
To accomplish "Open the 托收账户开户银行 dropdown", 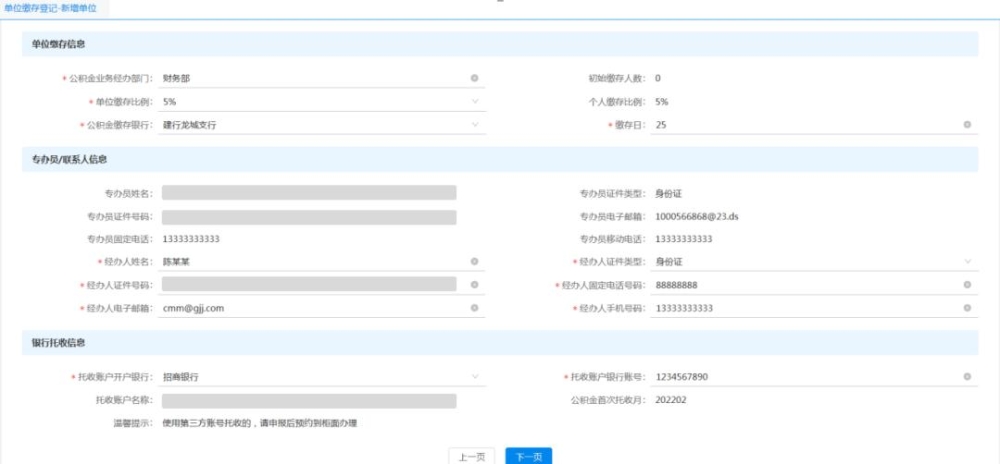I will (x=474, y=377).
